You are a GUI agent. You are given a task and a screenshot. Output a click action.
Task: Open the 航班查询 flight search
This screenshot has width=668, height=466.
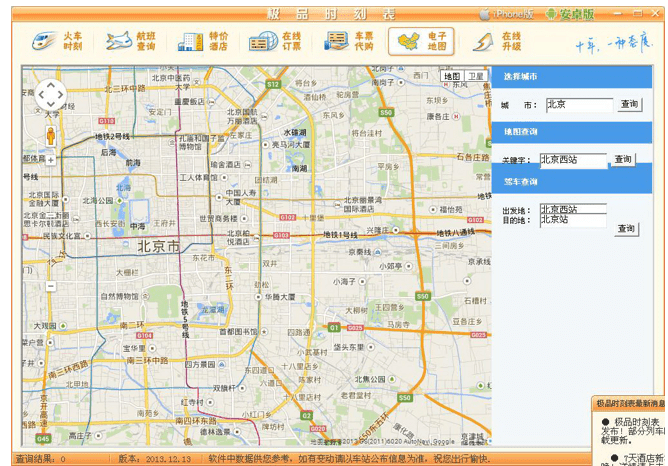(132, 41)
